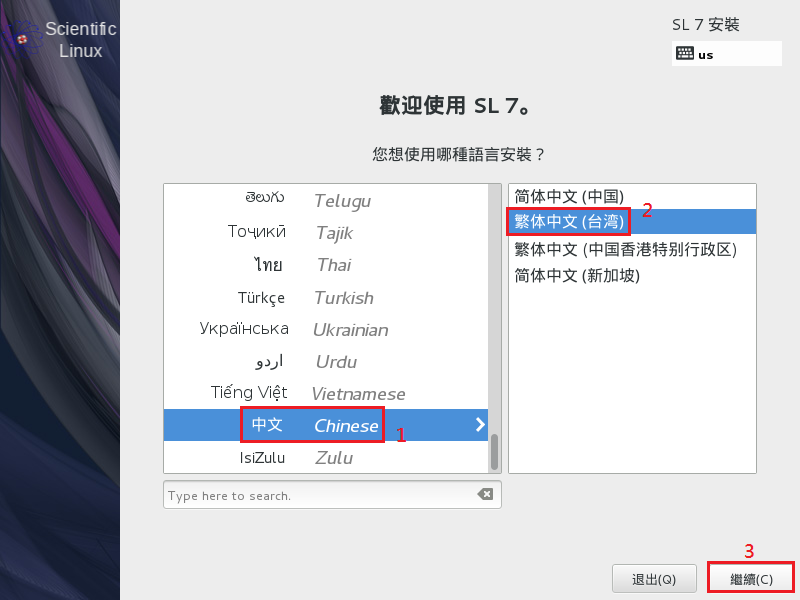This screenshot has width=800, height=600.
Task: Click the language list scrollbar thumb
Action: coord(494,452)
